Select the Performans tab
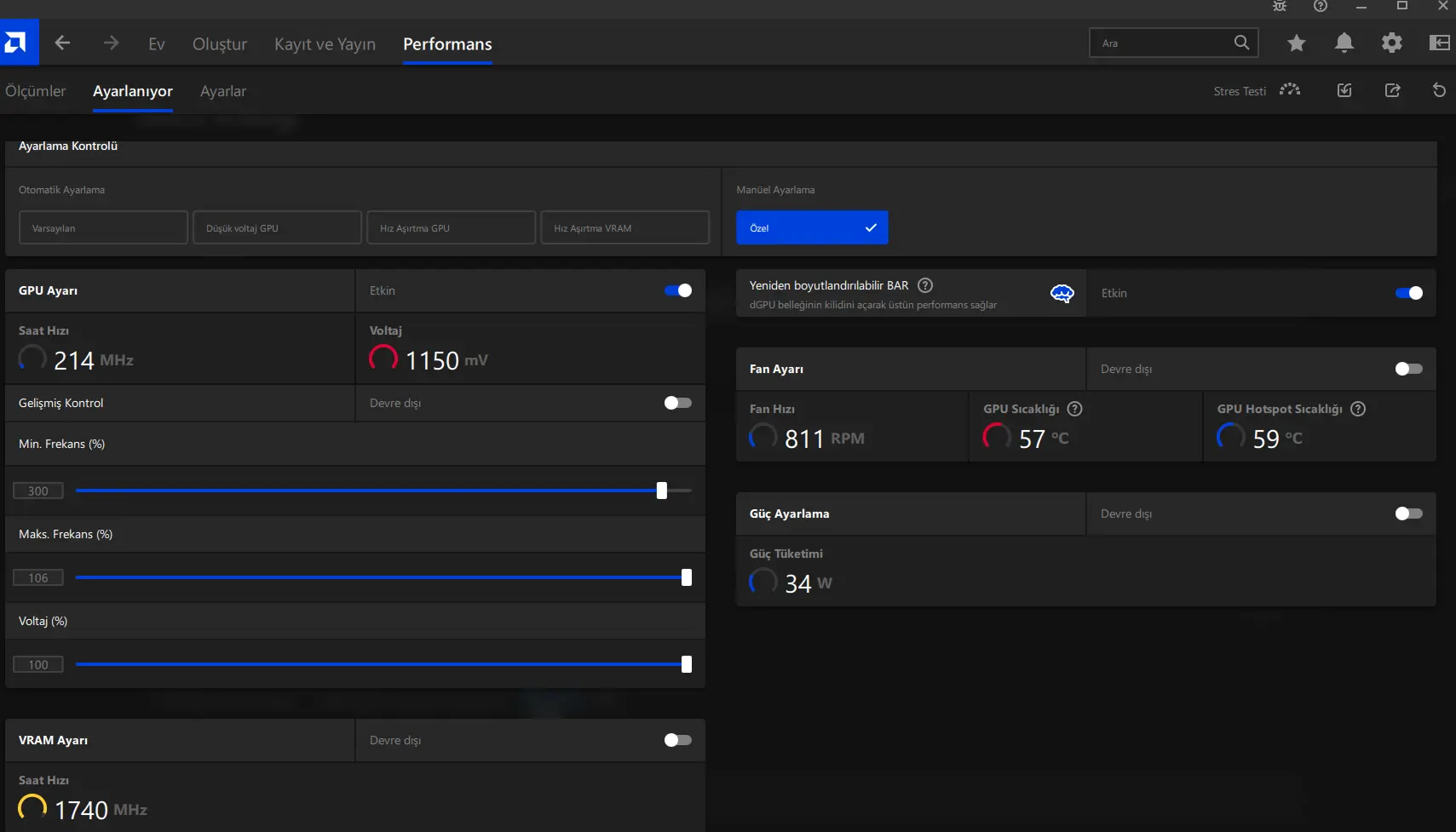 [x=447, y=43]
